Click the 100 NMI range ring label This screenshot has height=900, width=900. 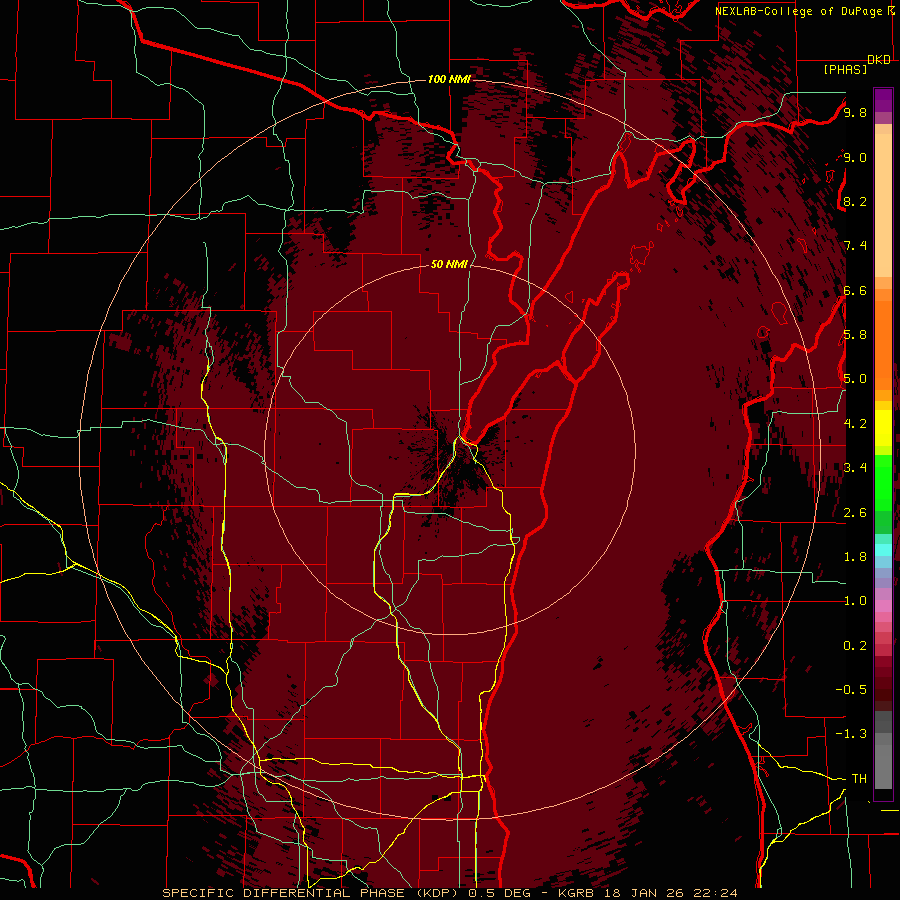coord(449,79)
